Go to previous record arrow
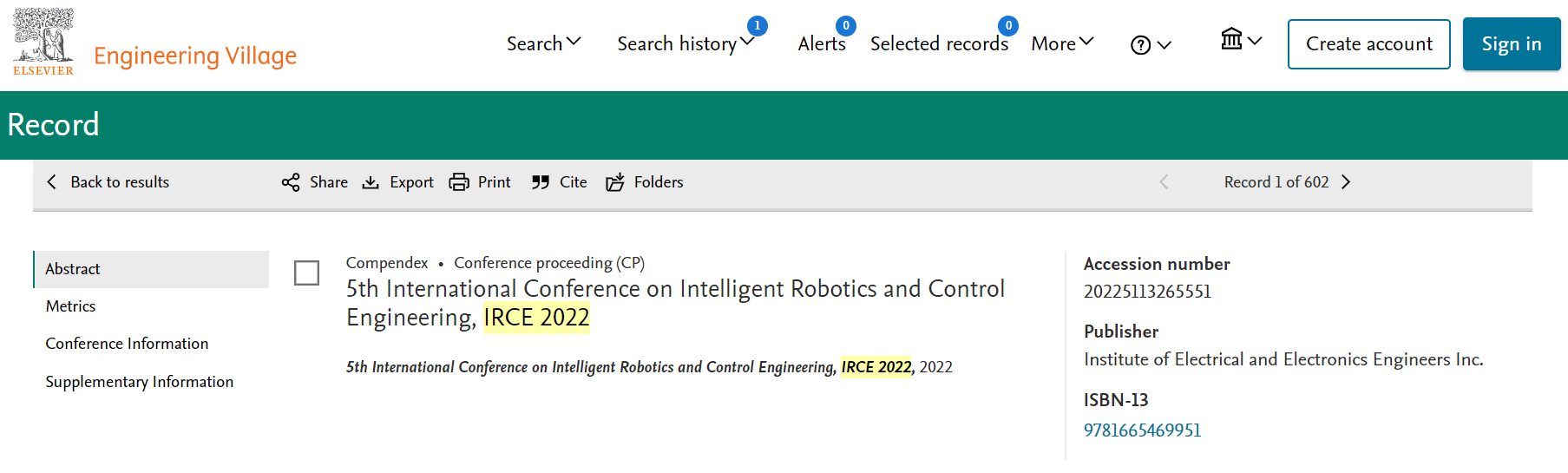Image resolution: width=1568 pixels, height=473 pixels. (x=1164, y=182)
